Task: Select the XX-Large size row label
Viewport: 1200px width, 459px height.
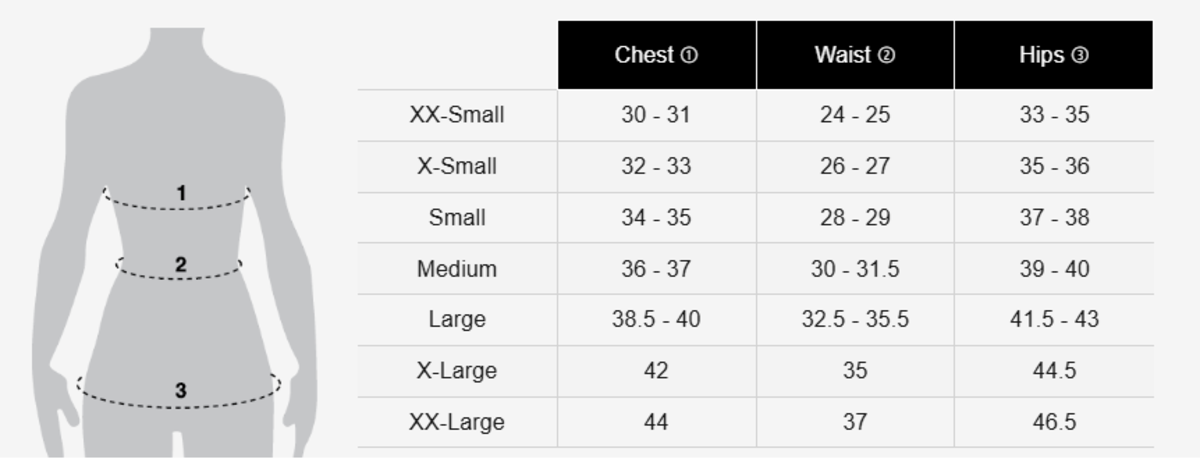Action: [456, 422]
